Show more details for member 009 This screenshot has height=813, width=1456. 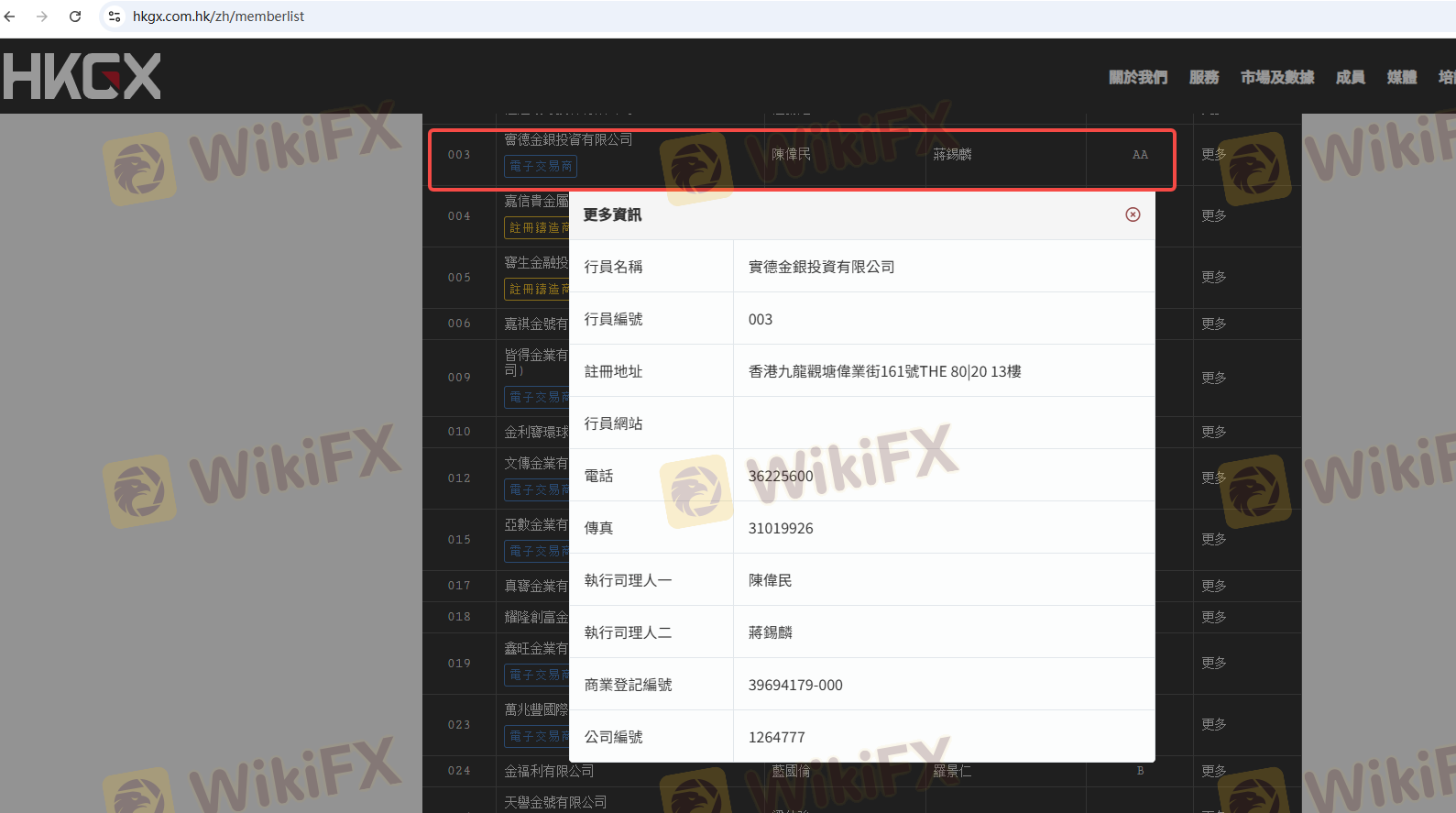point(1213,378)
